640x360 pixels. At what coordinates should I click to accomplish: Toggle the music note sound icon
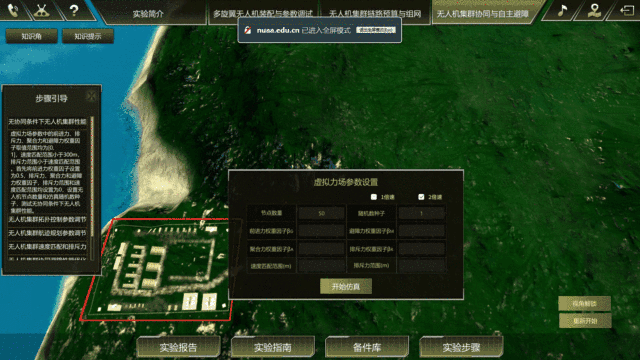[x=562, y=10]
